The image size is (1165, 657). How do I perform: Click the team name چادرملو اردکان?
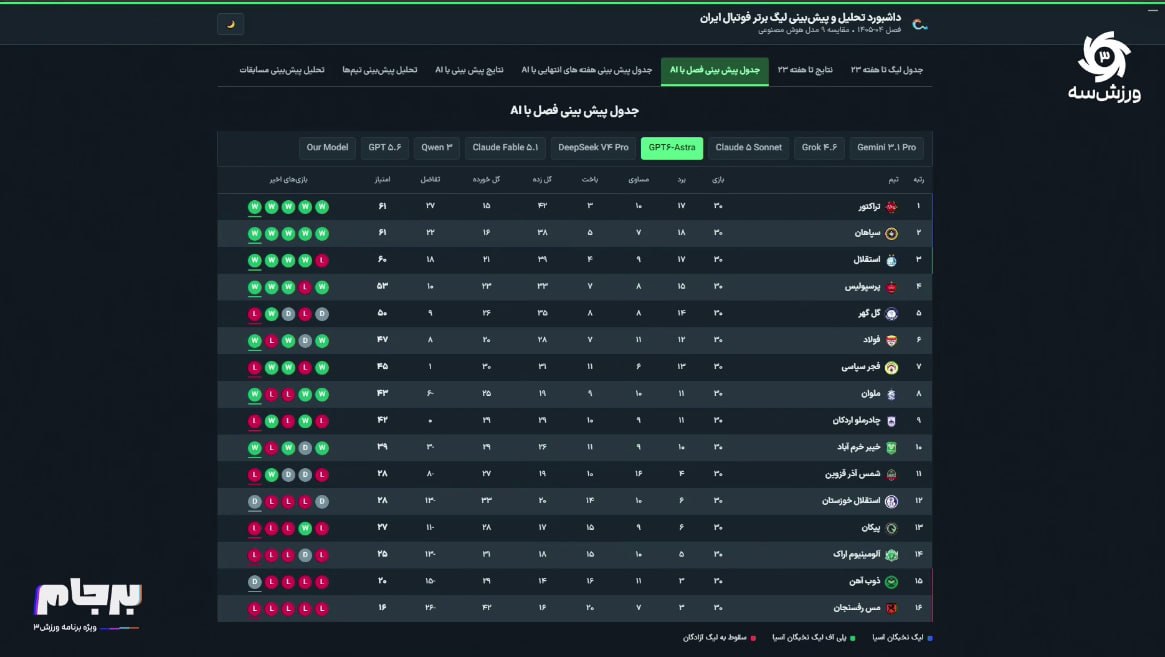click(856, 421)
